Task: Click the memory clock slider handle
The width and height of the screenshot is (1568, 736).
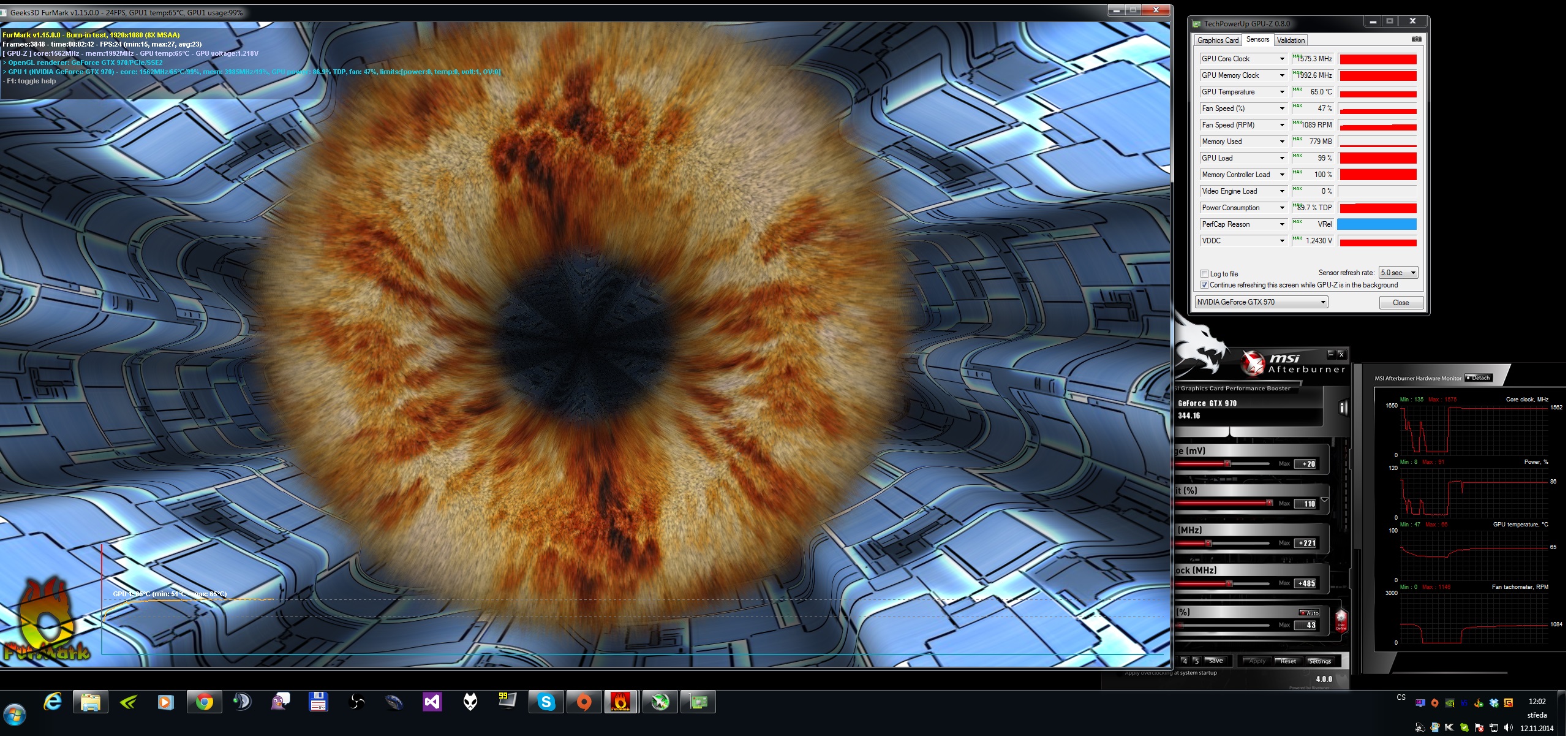Action: click(1229, 583)
